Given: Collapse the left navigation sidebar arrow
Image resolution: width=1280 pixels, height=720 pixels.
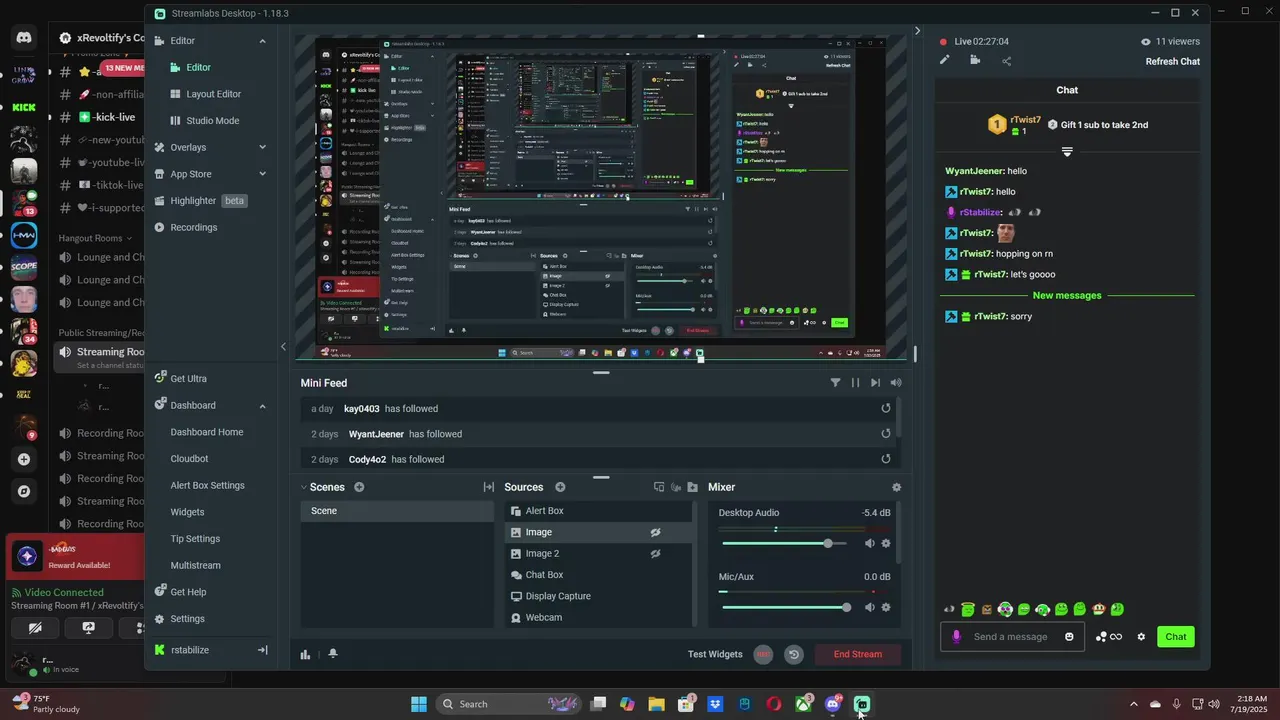Looking at the screenshot, I should pos(283,346).
